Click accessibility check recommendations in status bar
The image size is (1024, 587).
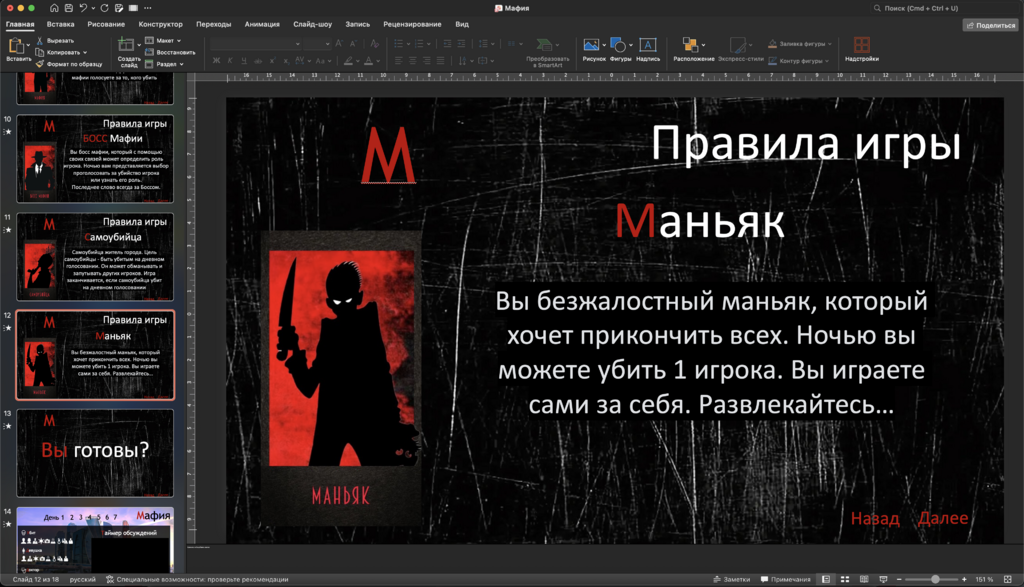tap(197, 579)
